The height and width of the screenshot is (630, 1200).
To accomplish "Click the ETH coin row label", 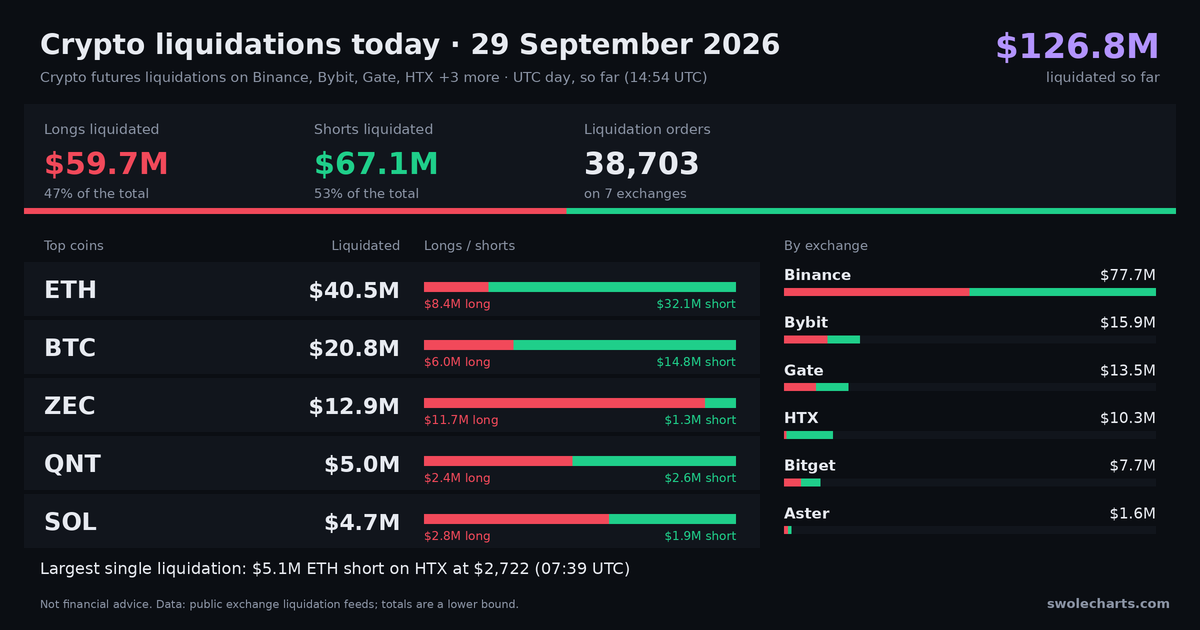I will [70, 291].
